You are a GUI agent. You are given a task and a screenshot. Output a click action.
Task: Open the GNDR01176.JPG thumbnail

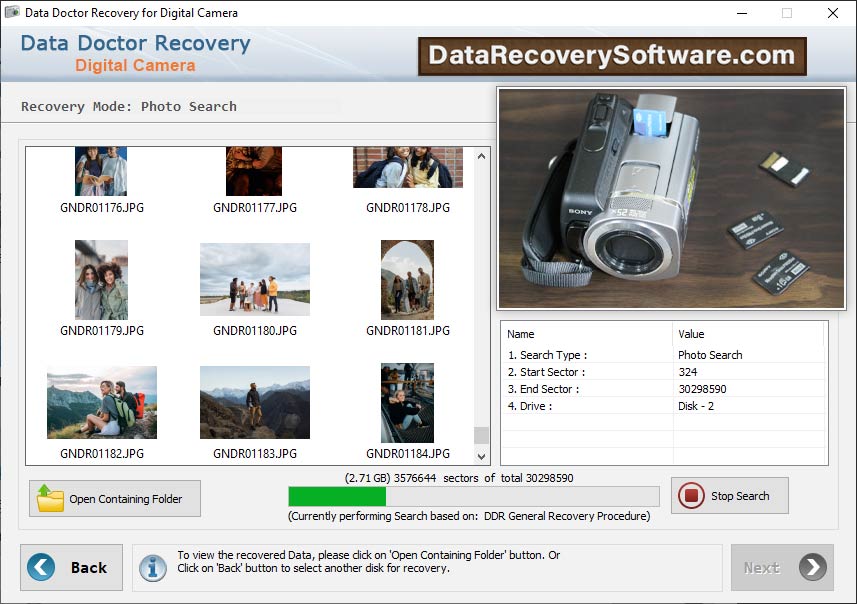pos(100,170)
